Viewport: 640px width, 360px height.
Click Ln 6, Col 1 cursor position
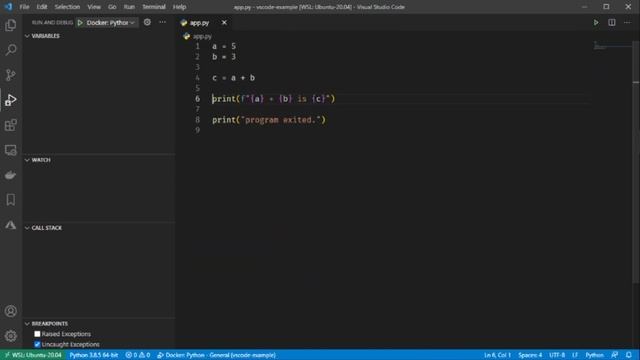(x=498, y=355)
